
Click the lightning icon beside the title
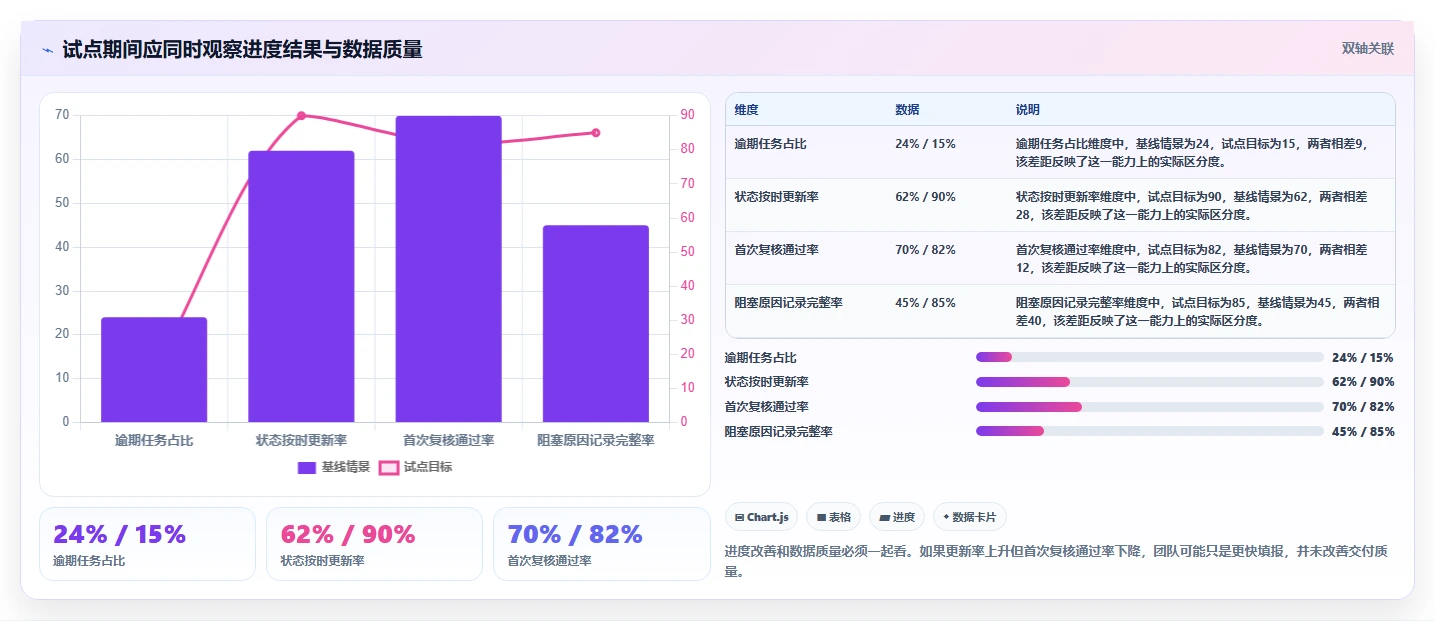[47, 50]
